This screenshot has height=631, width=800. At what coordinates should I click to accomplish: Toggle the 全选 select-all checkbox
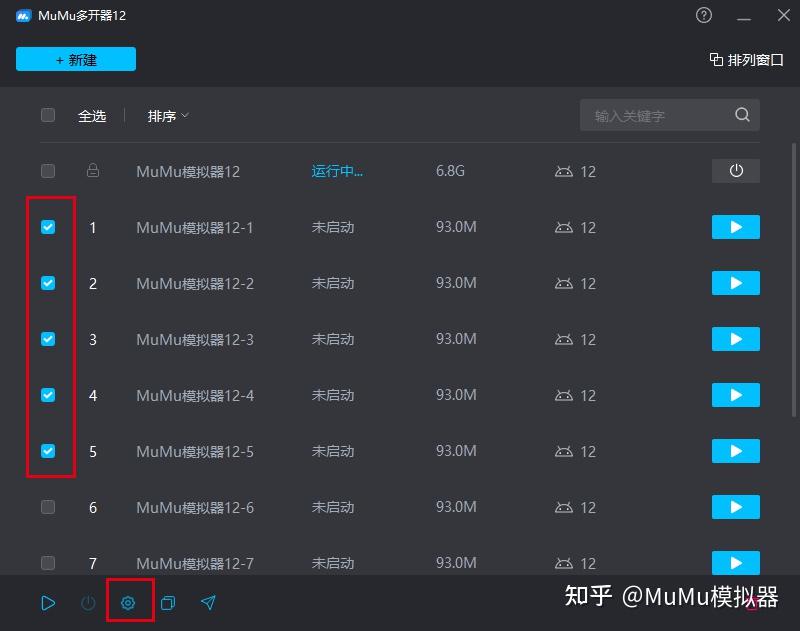coord(47,115)
